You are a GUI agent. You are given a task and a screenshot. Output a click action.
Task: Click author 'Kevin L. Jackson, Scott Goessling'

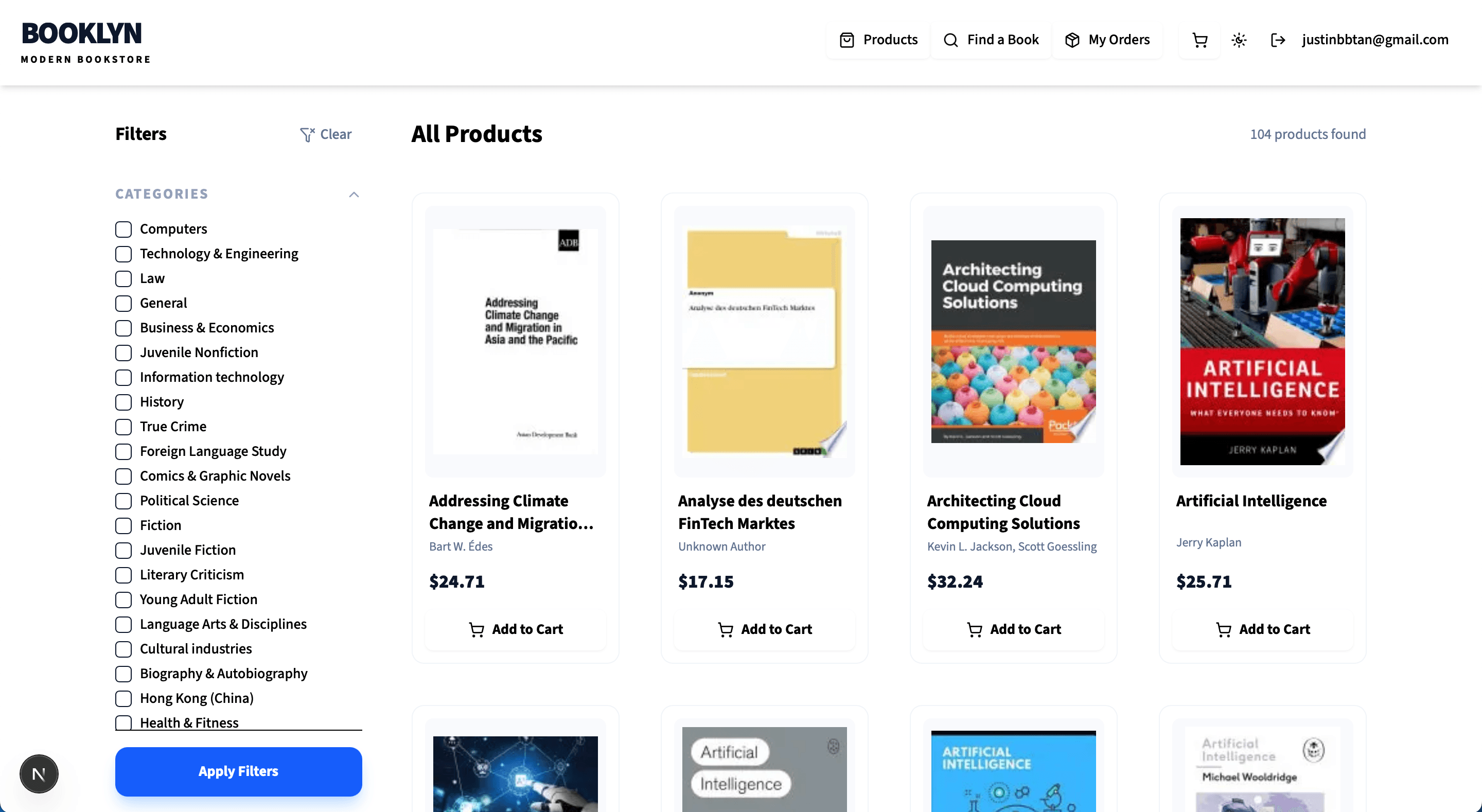(1012, 546)
